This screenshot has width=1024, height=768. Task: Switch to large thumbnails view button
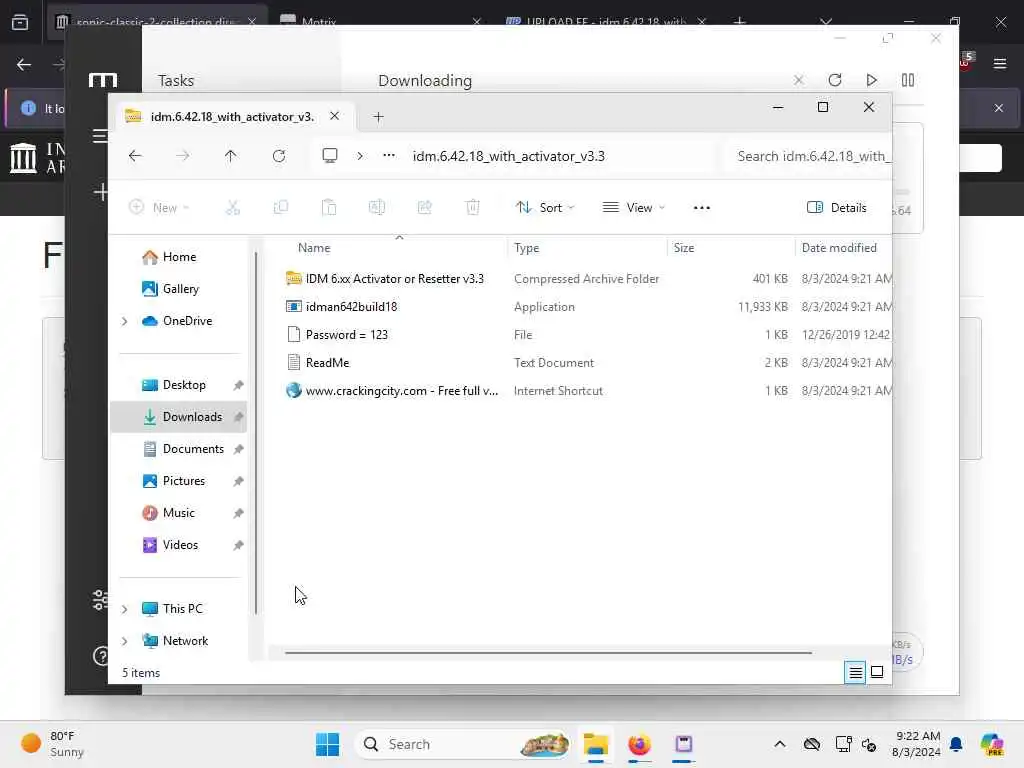coord(877,672)
